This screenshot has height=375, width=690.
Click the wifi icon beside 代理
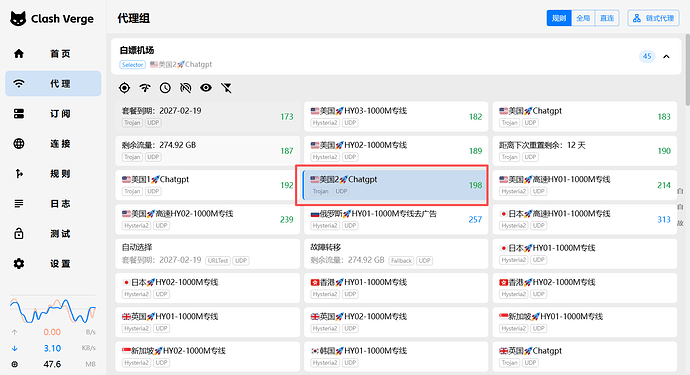[19, 84]
